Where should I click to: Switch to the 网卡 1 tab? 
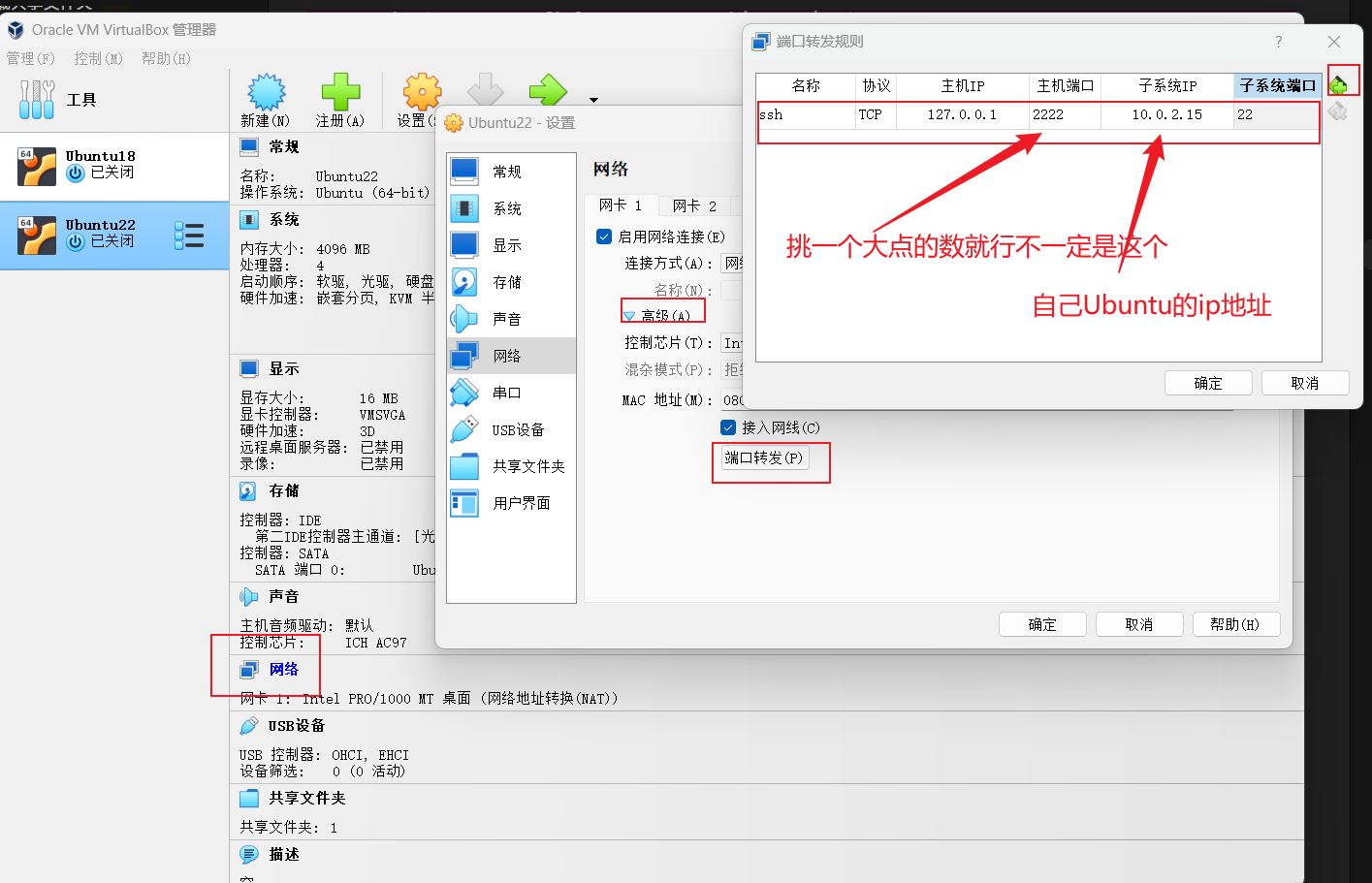coord(621,205)
